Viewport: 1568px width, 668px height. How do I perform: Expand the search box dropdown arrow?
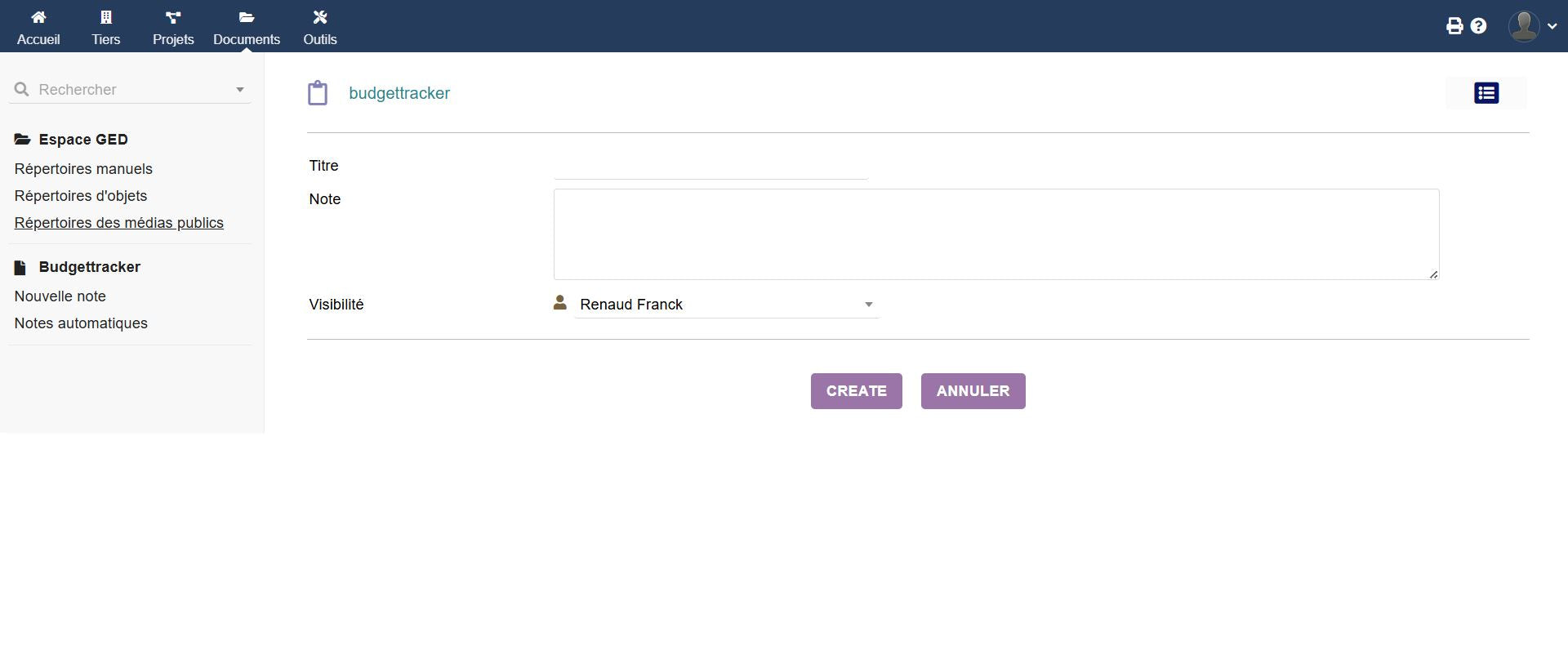(x=240, y=90)
